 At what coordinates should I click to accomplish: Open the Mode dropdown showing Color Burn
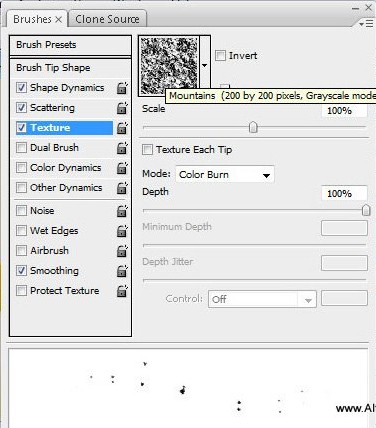tap(225, 175)
